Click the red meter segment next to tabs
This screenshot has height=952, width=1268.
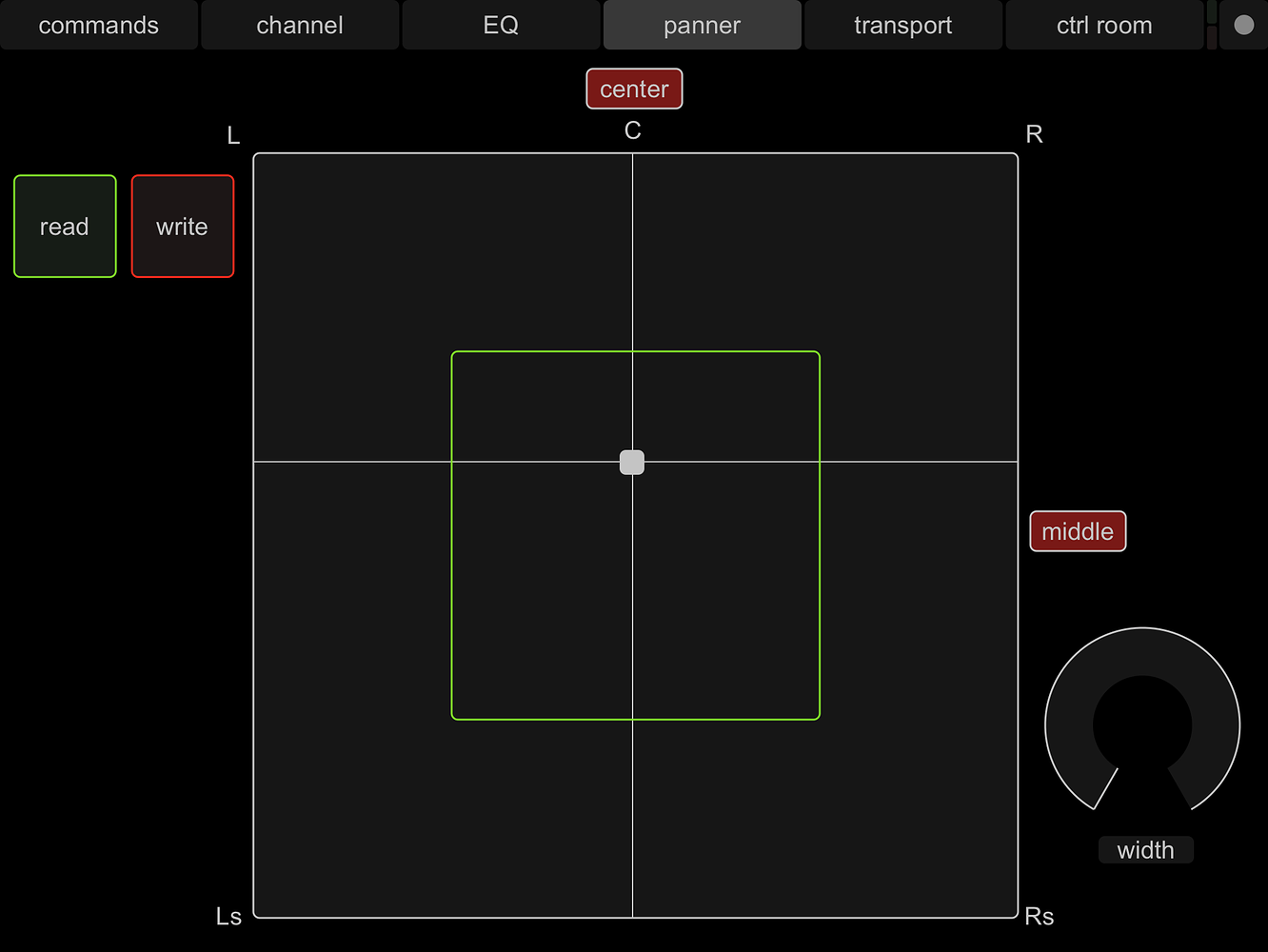(x=1212, y=38)
